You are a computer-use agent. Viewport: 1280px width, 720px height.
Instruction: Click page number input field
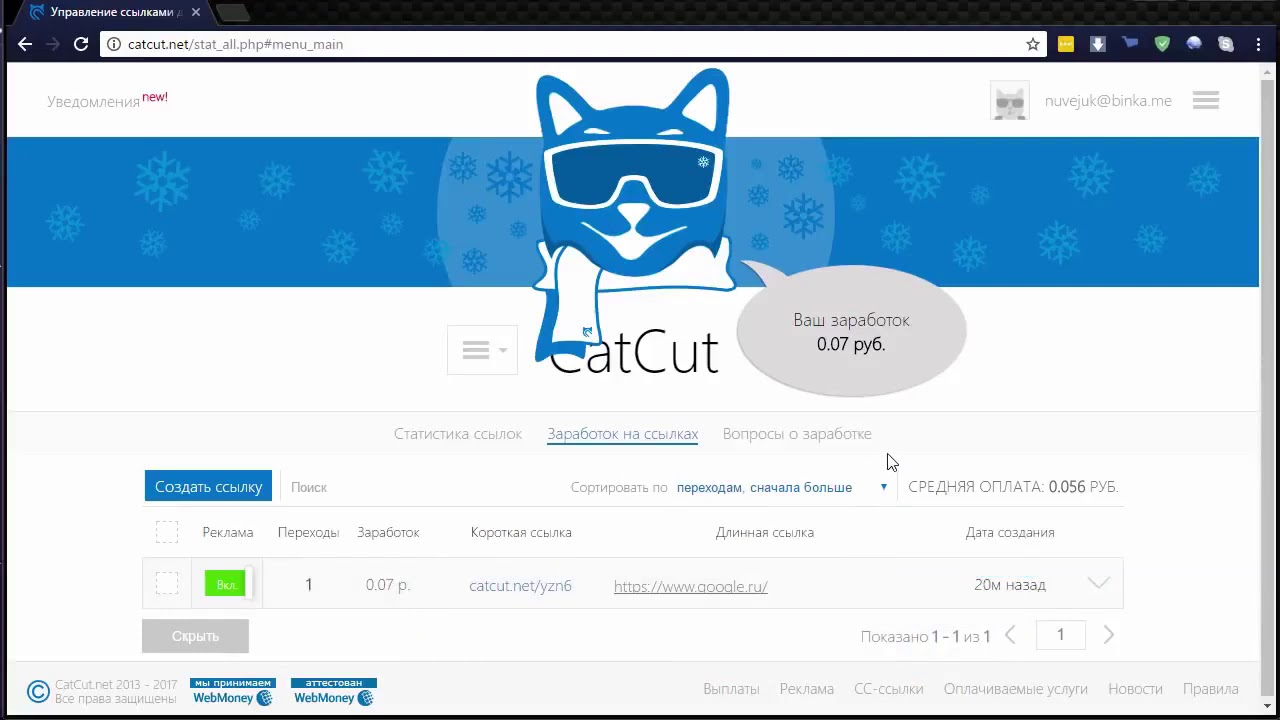pos(1061,635)
